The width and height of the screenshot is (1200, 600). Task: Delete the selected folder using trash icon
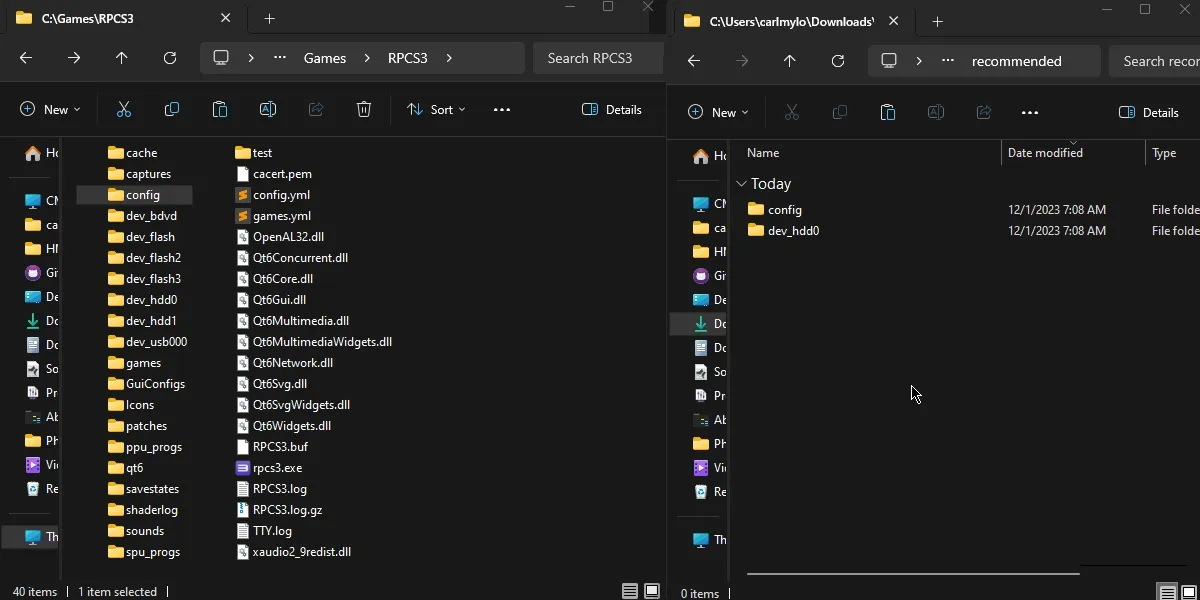pyautogui.click(x=363, y=109)
